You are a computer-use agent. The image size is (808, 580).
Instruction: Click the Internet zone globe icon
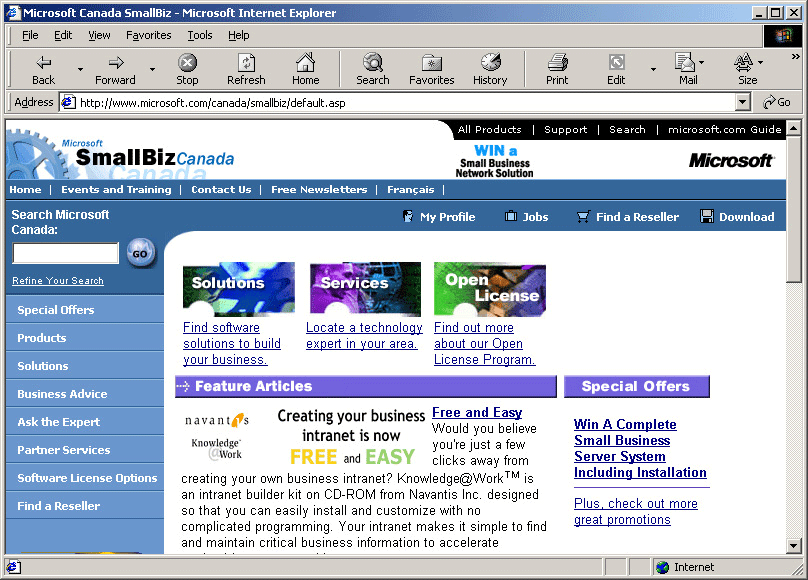(x=663, y=567)
